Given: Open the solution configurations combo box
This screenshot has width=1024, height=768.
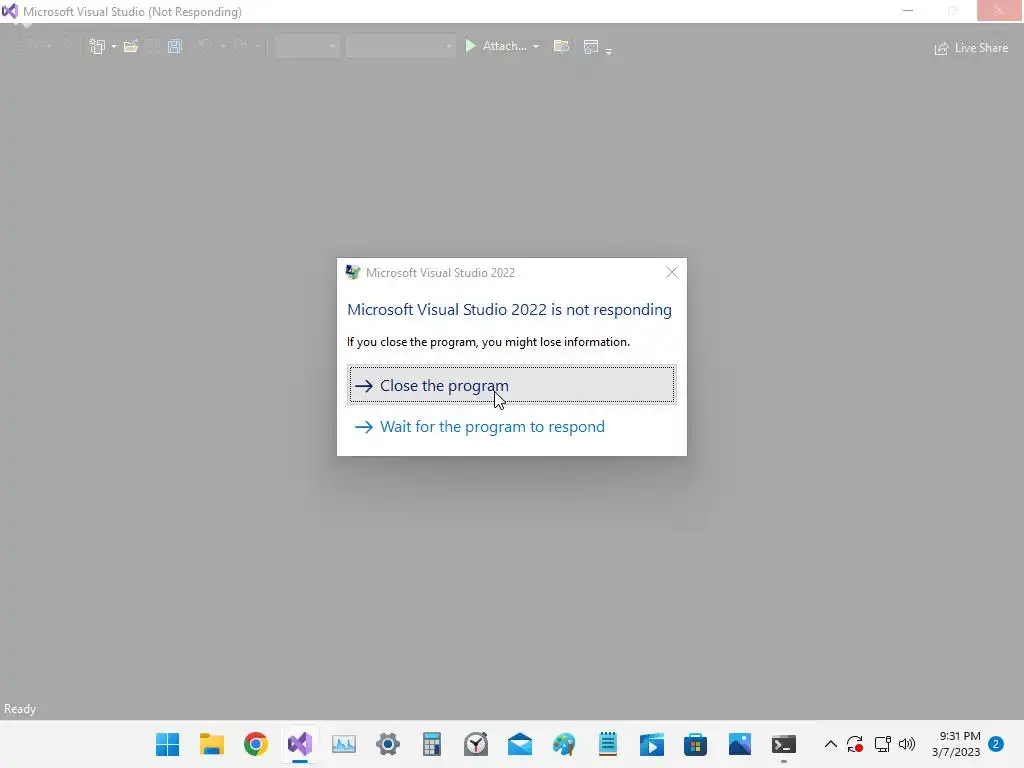Looking at the screenshot, I should pyautogui.click(x=307, y=46).
